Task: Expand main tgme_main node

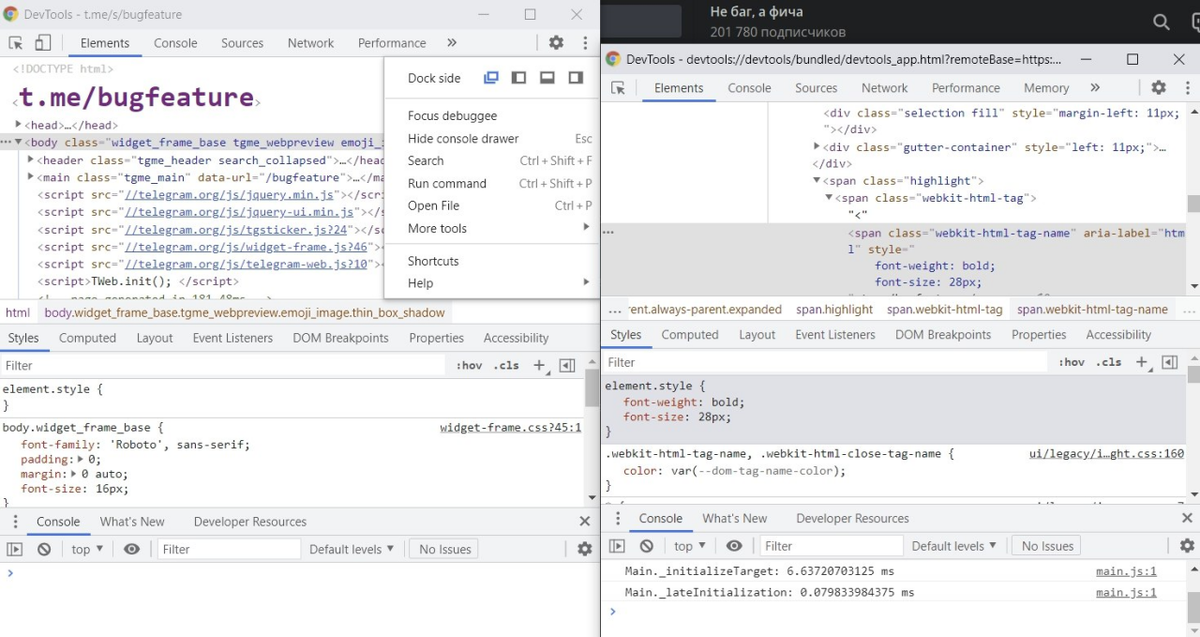Action: coord(30,177)
